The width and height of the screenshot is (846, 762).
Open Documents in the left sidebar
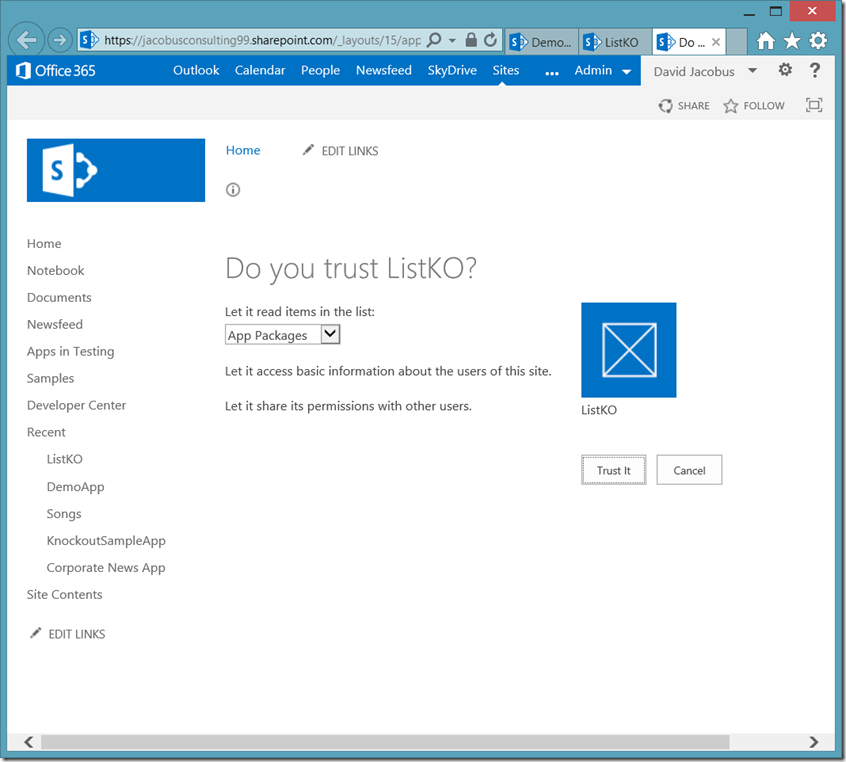point(59,297)
